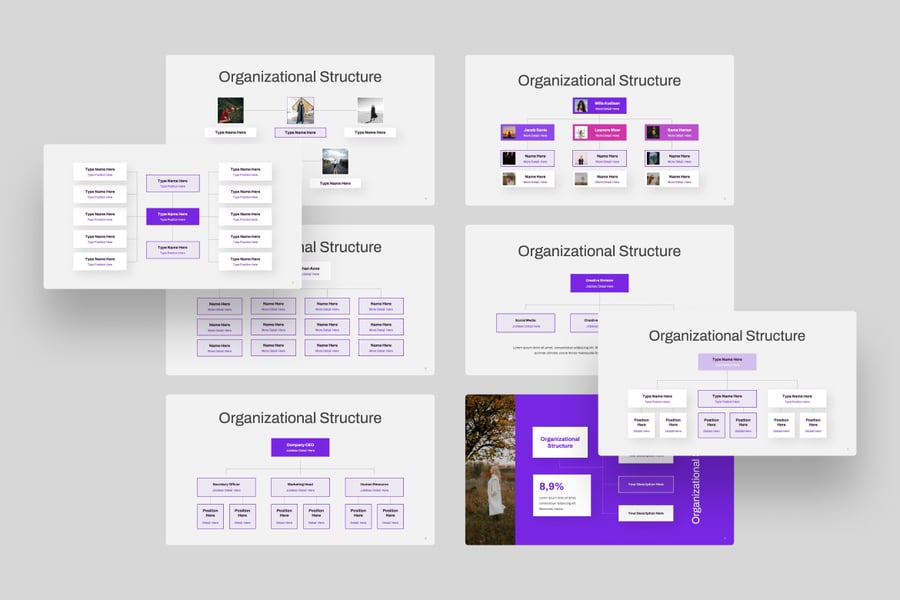Image resolution: width=900 pixels, height=600 pixels.
Task: Select the solid purple center node in radial chart
Action: pyautogui.click(x=173, y=216)
